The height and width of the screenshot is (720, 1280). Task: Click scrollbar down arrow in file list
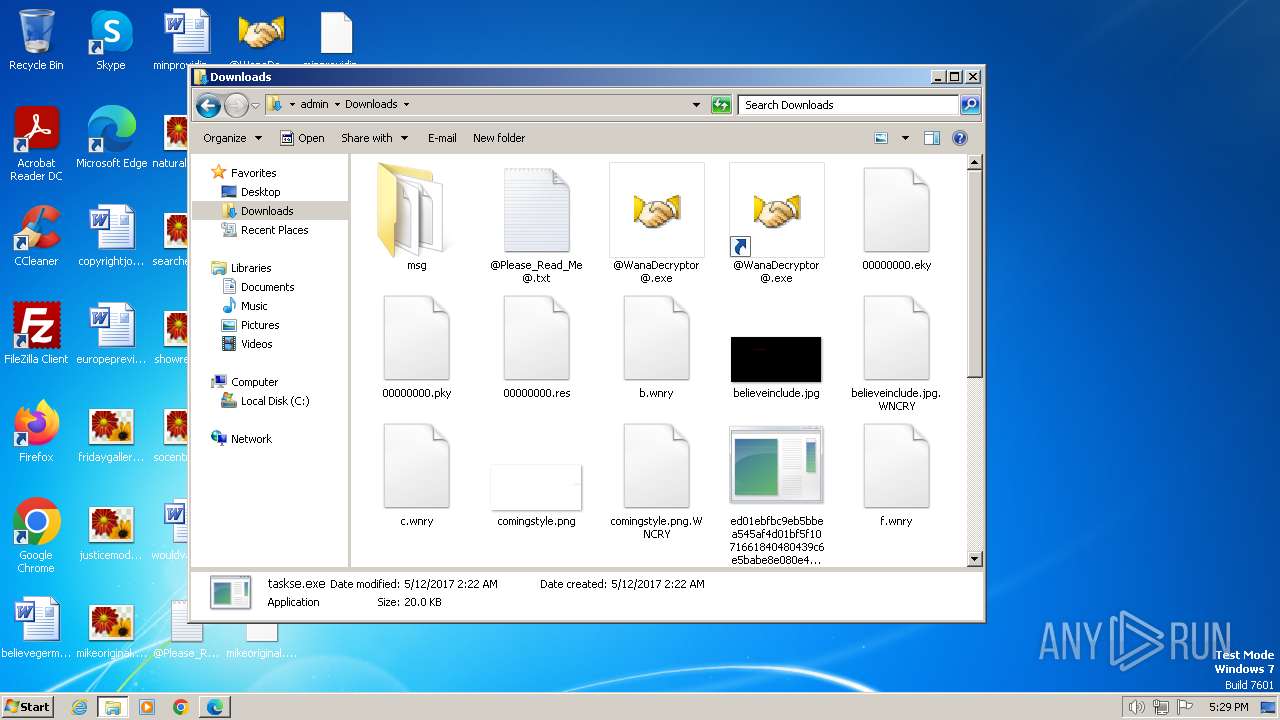(975, 559)
